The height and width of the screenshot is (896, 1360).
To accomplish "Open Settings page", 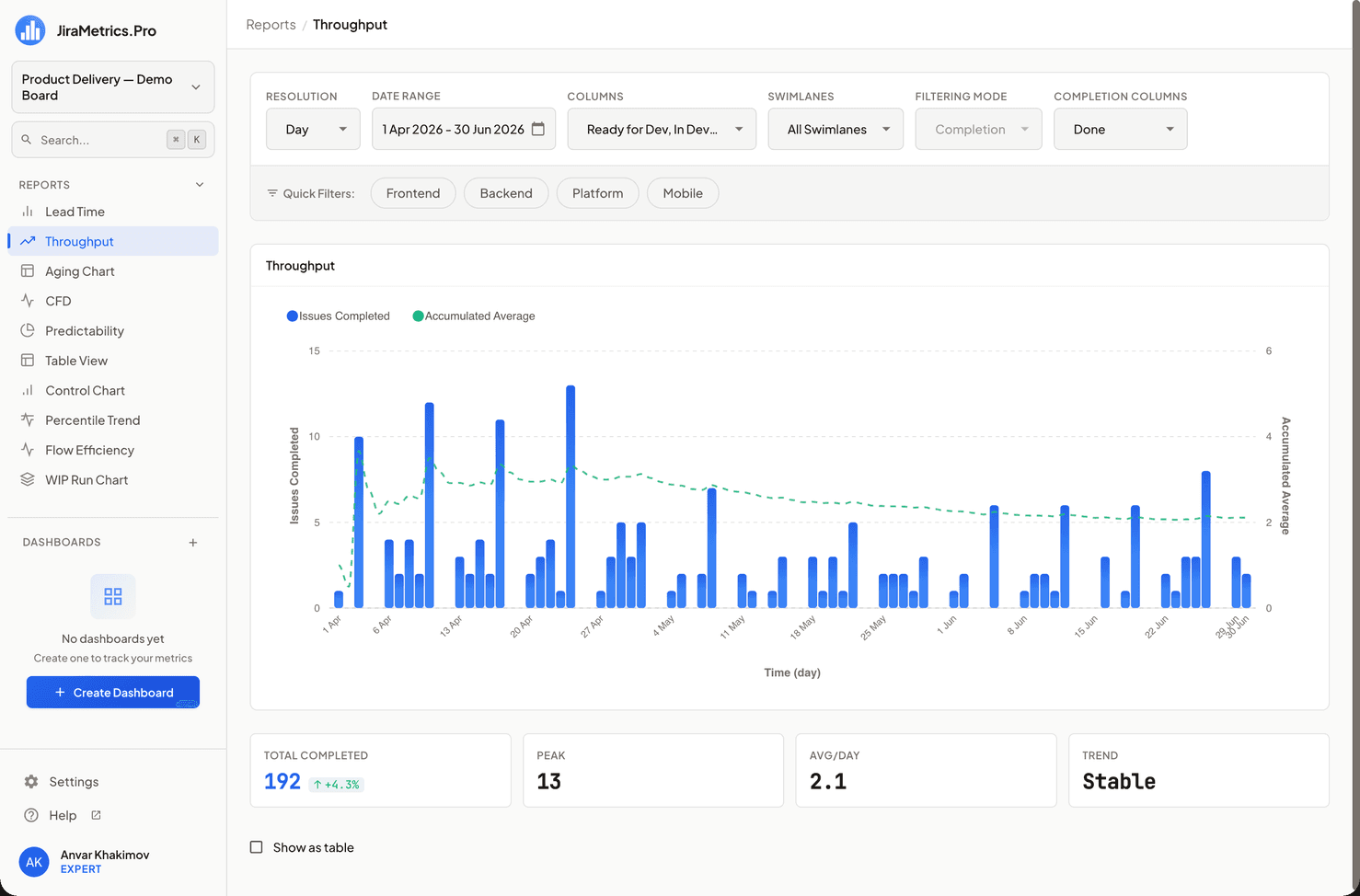I will click(113, 781).
